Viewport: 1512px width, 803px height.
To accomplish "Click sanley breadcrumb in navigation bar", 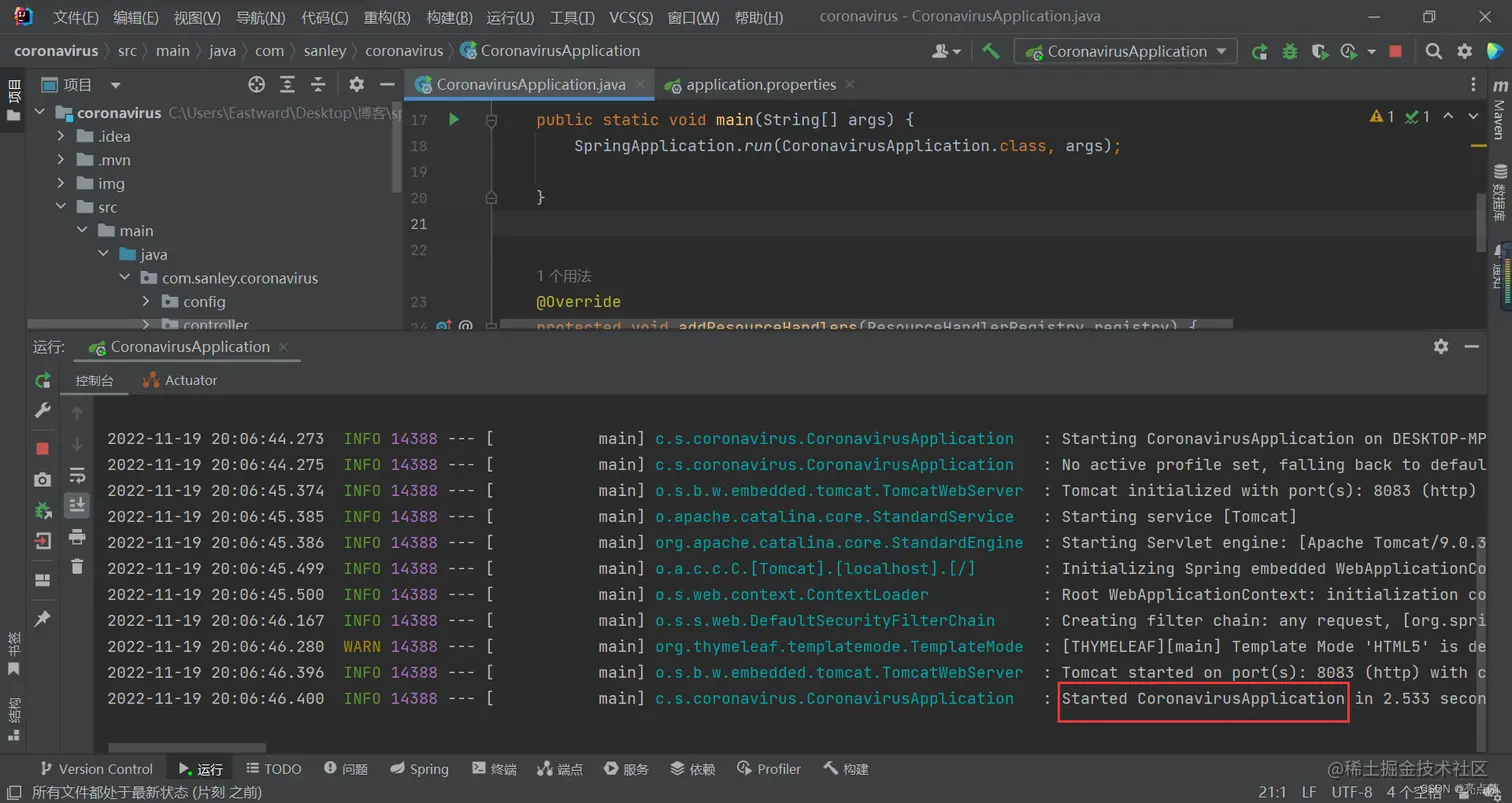I will point(324,51).
